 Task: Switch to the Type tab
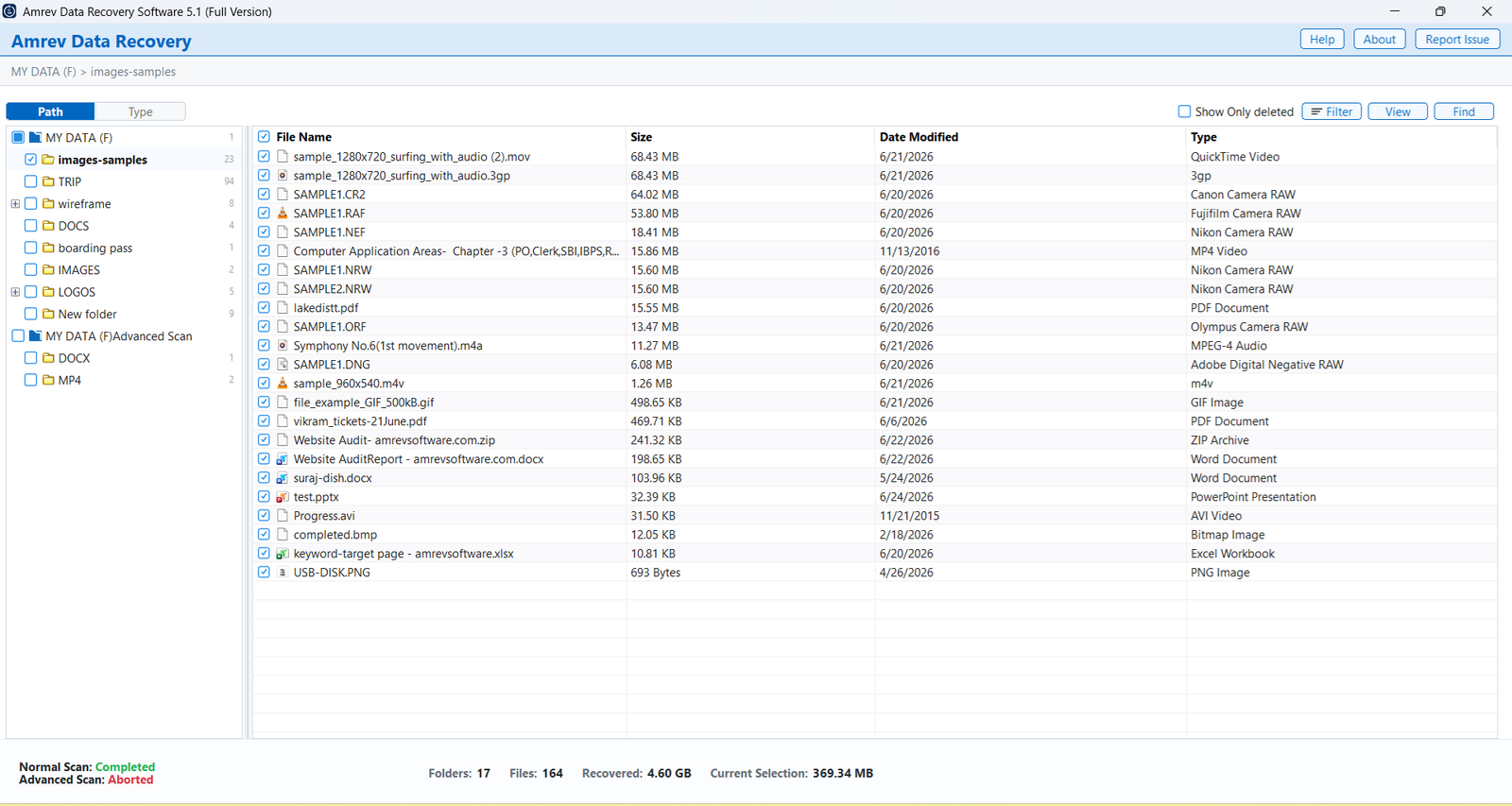click(x=140, y=111)
